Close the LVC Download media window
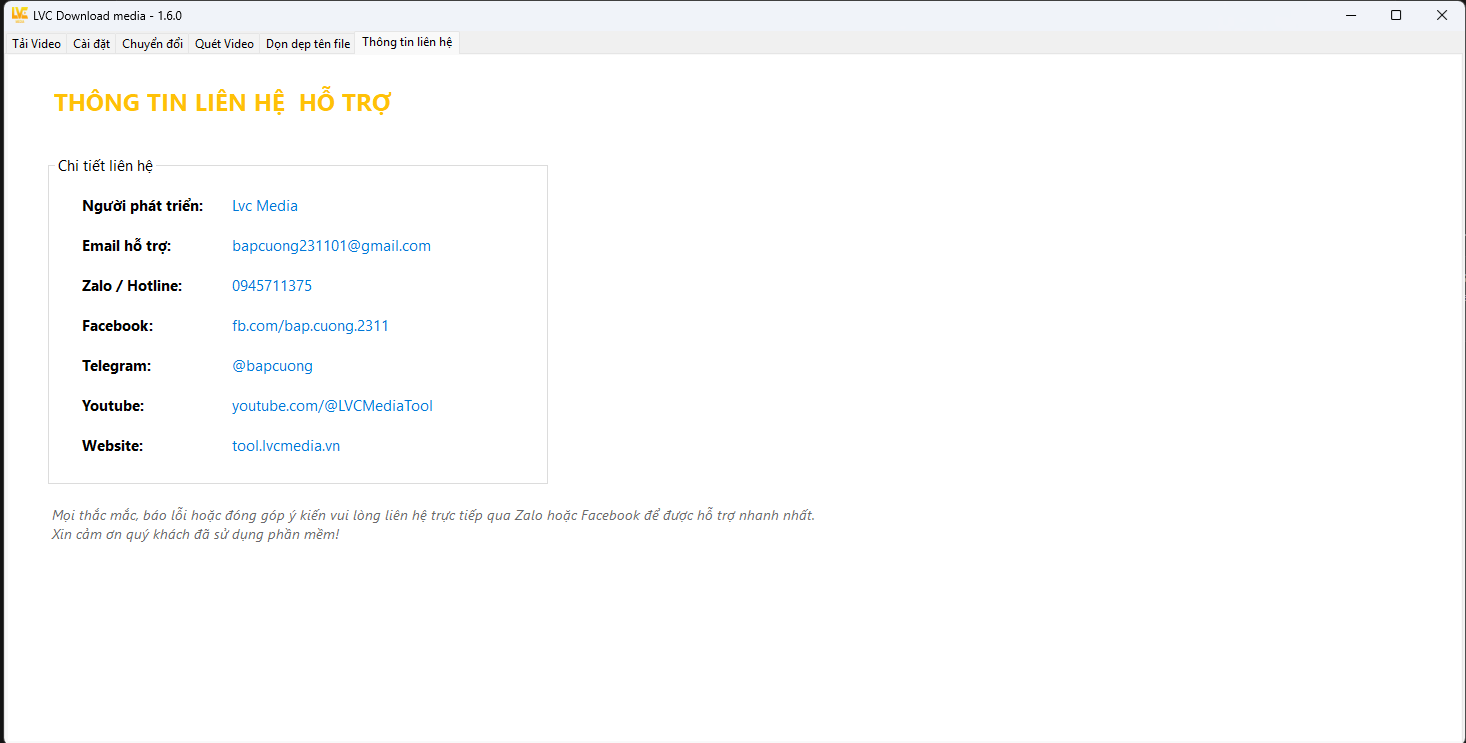1466x743 pixels. pos(1442,15)
